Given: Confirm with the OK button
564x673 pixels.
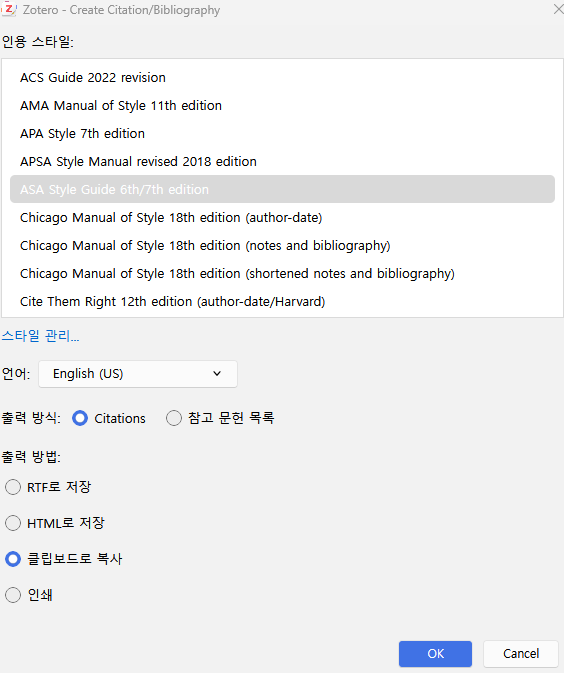Looking at the screenshot, I should 435,654.
